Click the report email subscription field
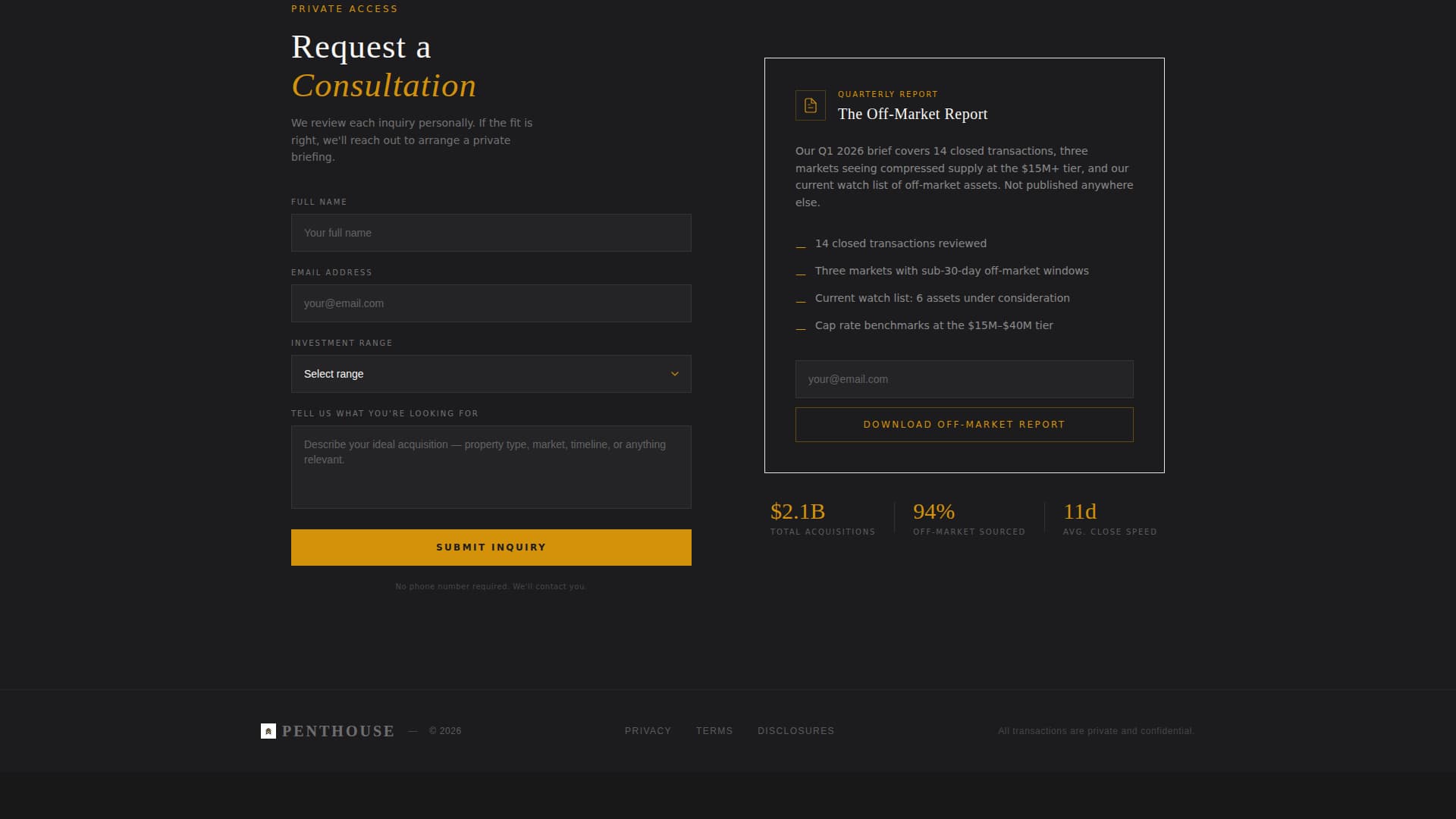1456x819 pixels. click(964, 379)
